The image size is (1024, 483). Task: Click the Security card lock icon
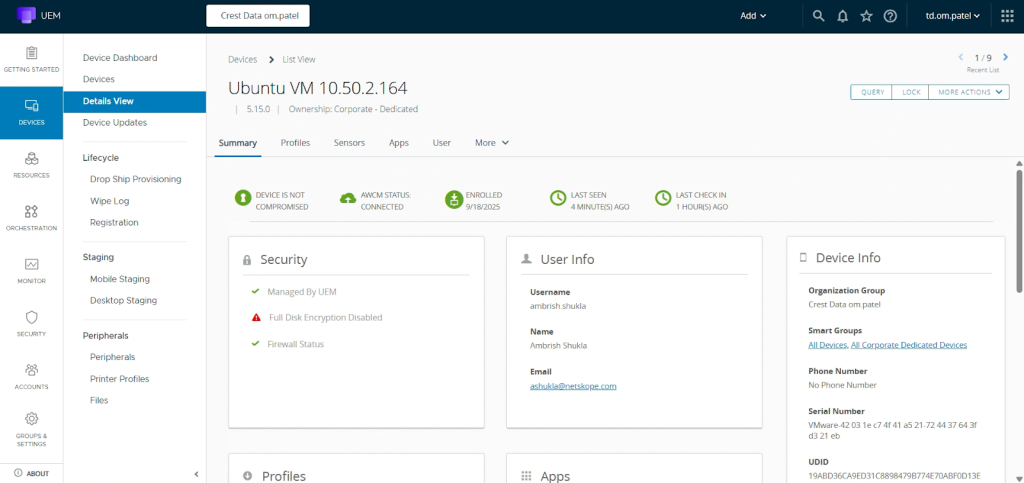click(x=247, y=260)
